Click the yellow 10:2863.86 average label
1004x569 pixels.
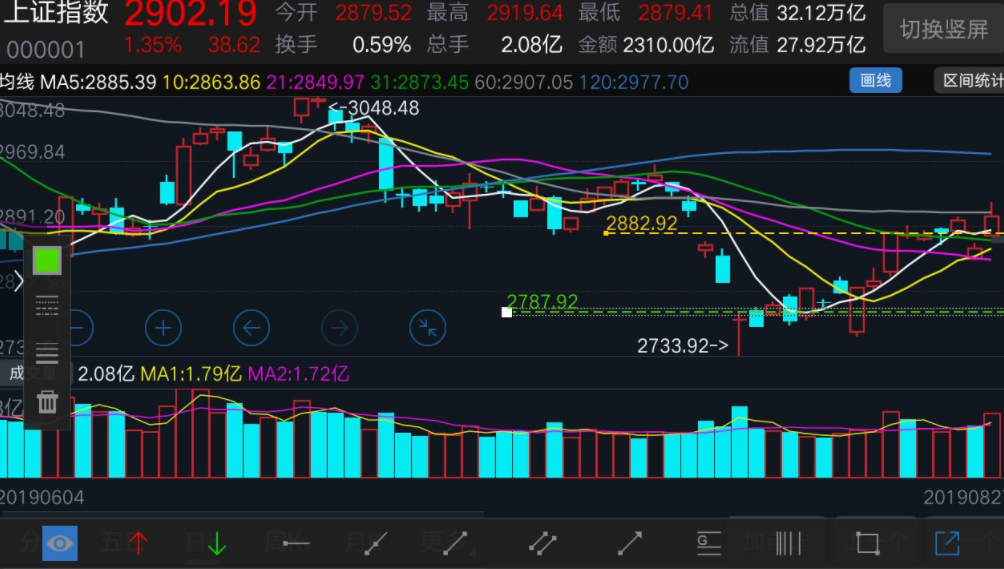pos(211,82)
